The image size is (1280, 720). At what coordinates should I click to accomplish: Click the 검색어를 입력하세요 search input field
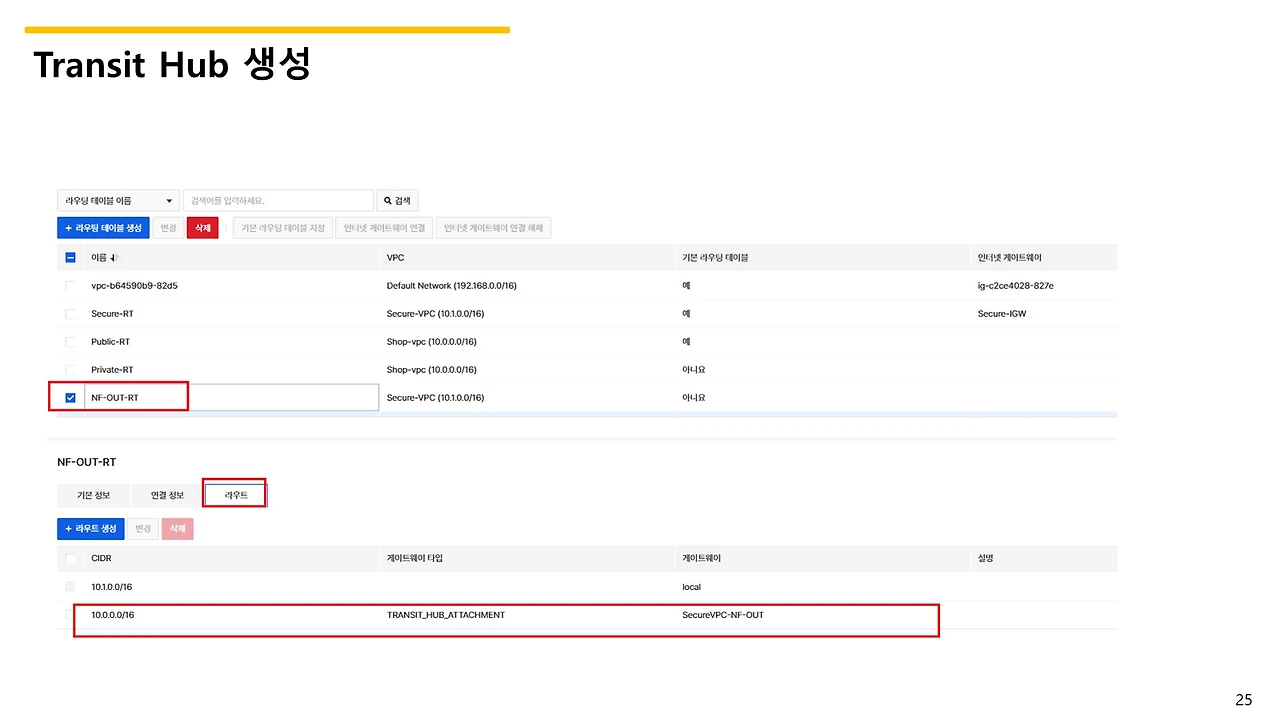coord(278,201)
